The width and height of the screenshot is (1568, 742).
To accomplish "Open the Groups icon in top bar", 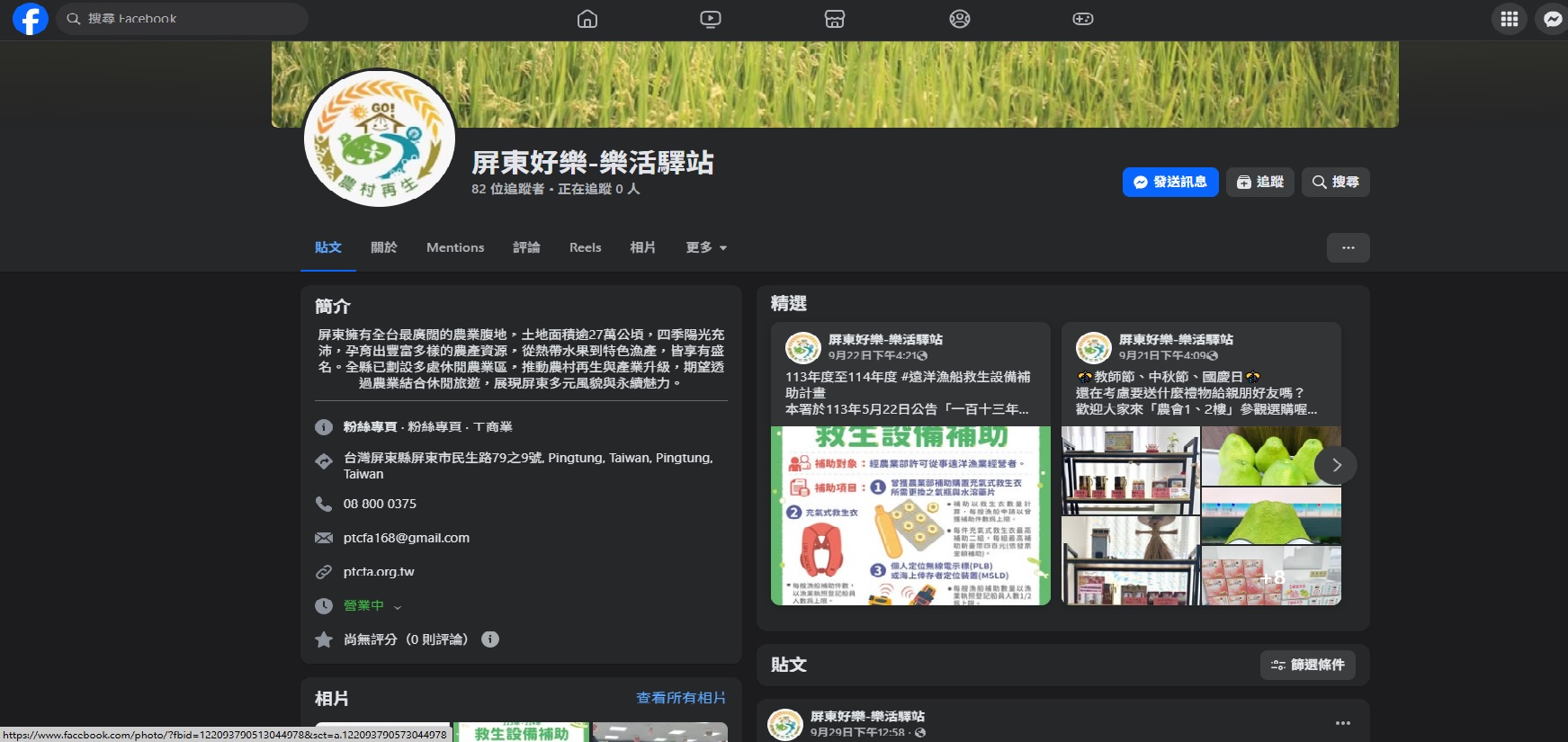I will [960, 19].
